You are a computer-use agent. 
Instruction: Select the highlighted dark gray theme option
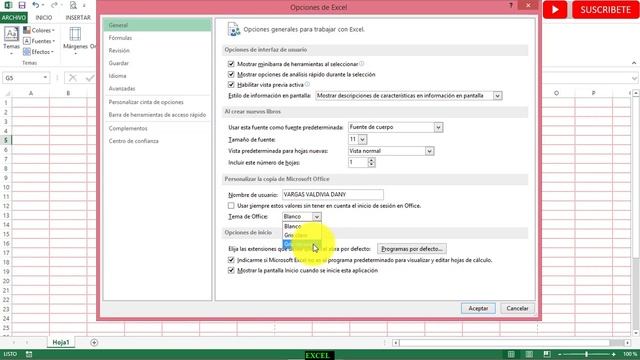click(302, 244)
